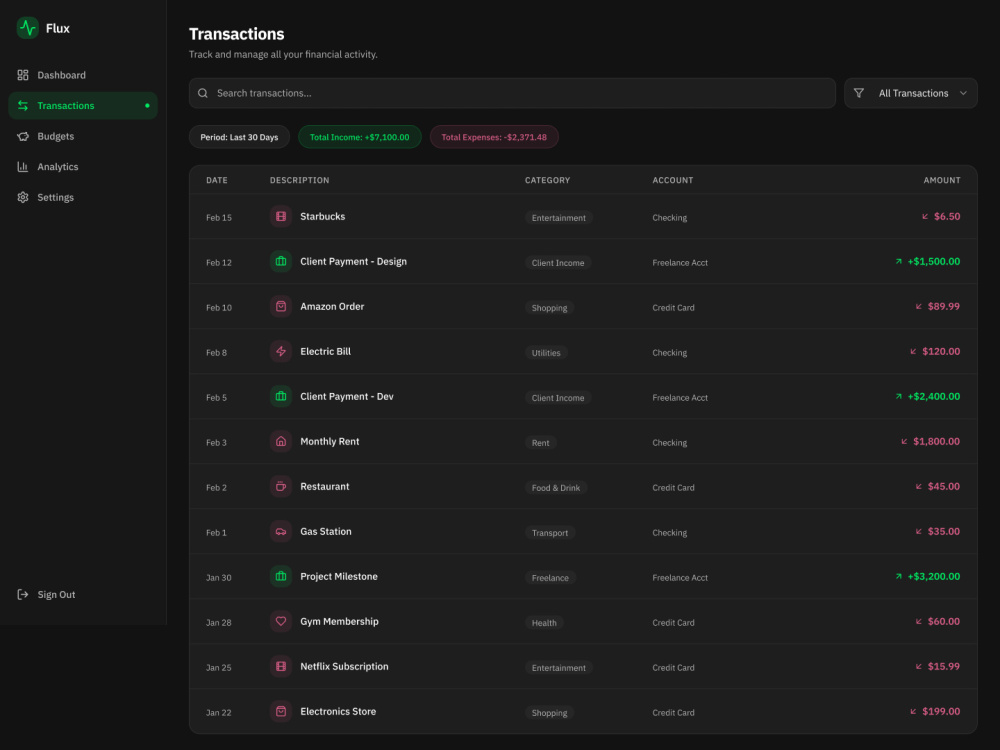Click Sign Out in the sidebar
The height and width of the screenshot is (750, 1000).
83,594
